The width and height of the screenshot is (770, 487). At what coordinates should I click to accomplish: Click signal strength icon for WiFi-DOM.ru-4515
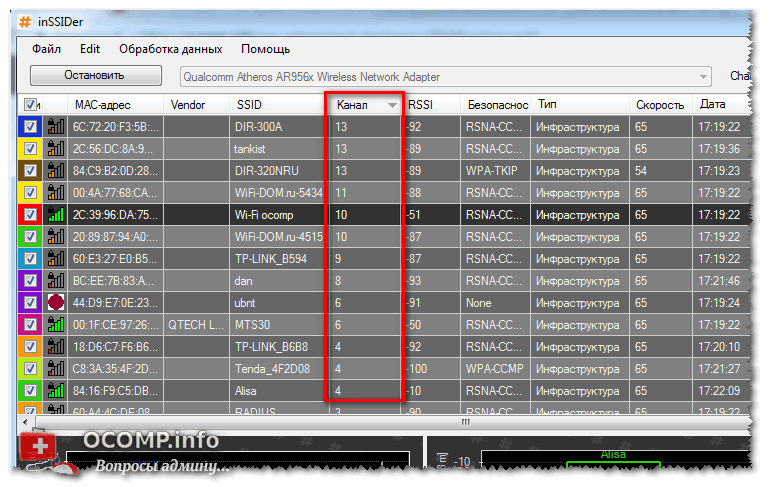55,237
